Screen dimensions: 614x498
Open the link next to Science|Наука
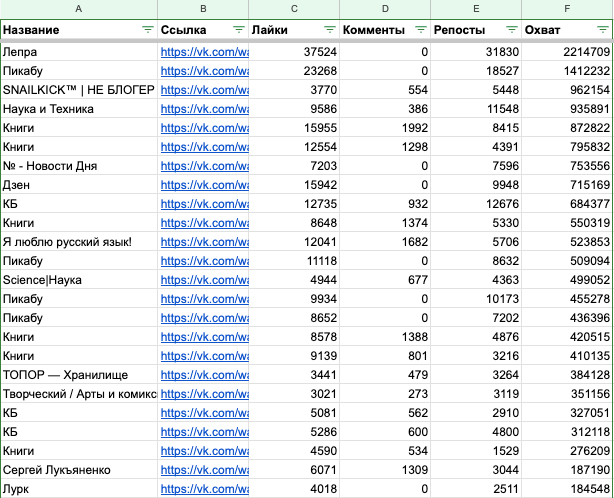click(204, 280)
